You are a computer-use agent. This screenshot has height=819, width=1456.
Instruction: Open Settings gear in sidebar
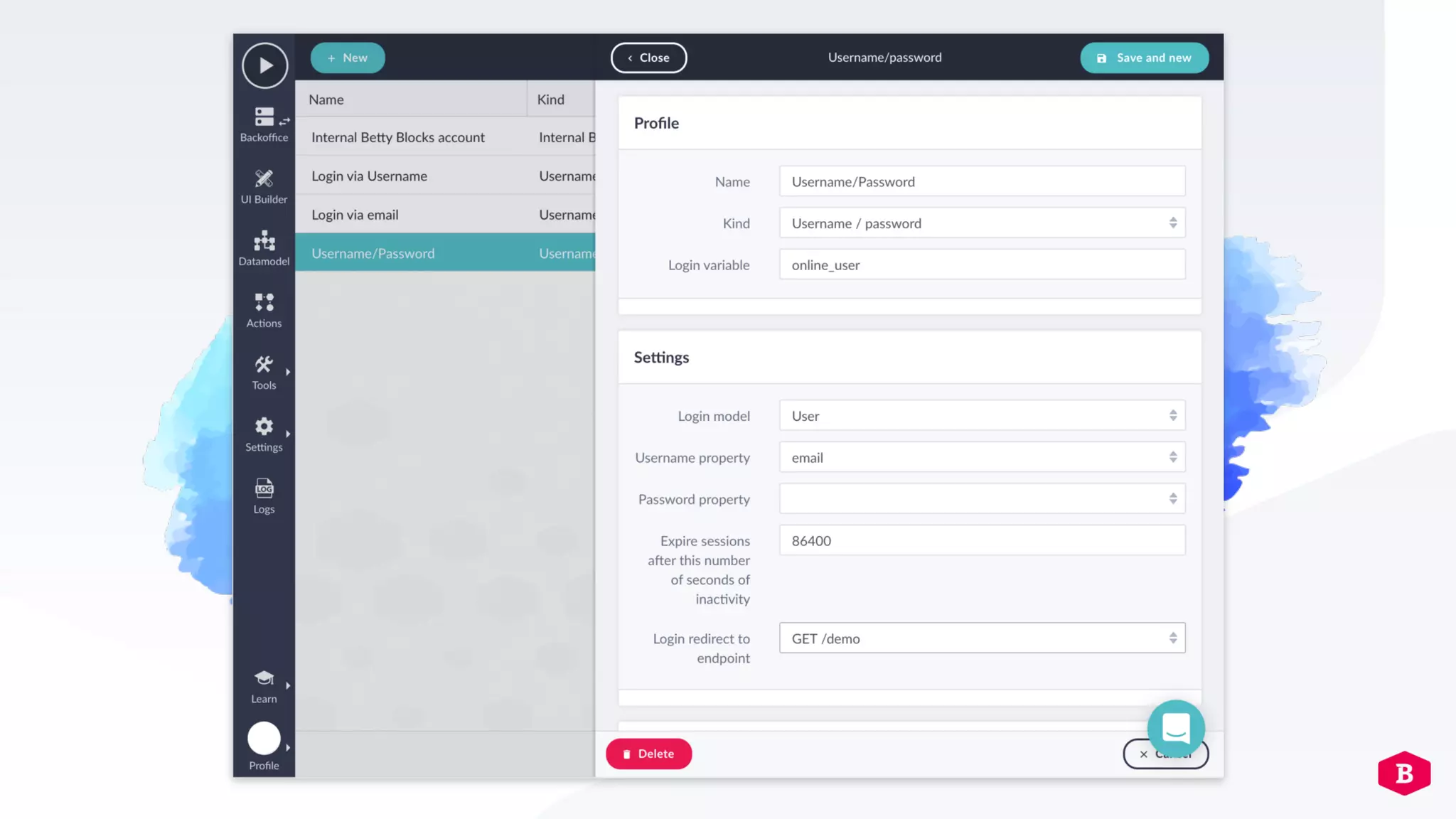[264, 434]
